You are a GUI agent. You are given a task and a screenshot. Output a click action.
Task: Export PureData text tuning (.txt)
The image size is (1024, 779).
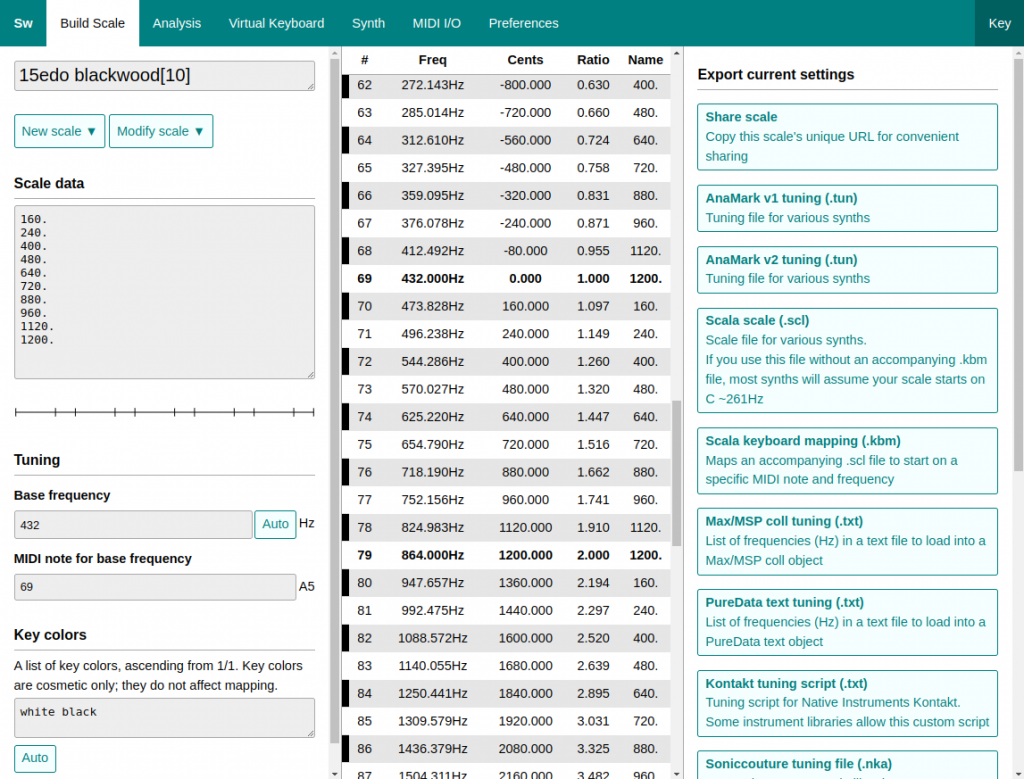pyautogui.click(x=847, y=622)
